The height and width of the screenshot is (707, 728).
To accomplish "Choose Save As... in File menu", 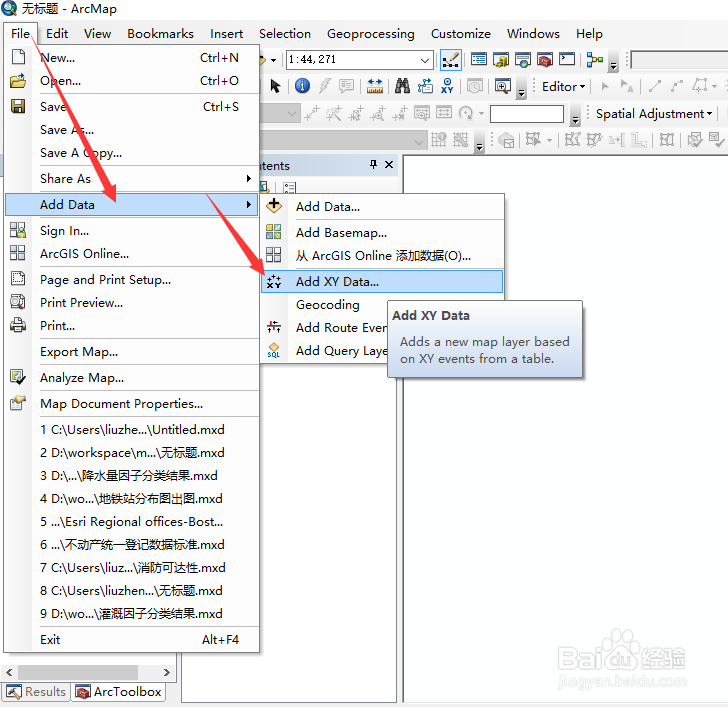I will [132, 130].
